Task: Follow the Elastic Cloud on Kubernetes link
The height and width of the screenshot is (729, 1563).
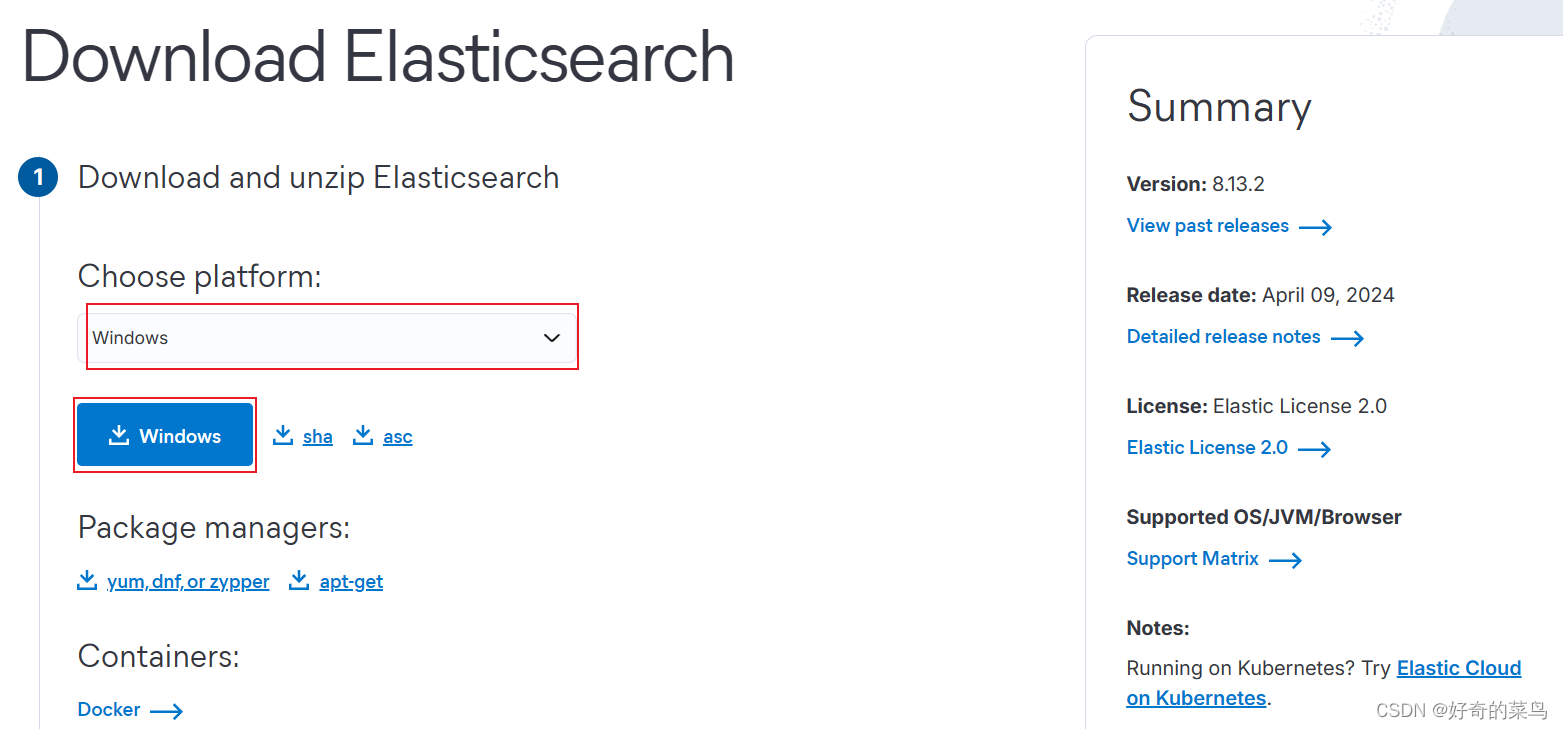Action: pyautogui.click(x=1459, y=668)
